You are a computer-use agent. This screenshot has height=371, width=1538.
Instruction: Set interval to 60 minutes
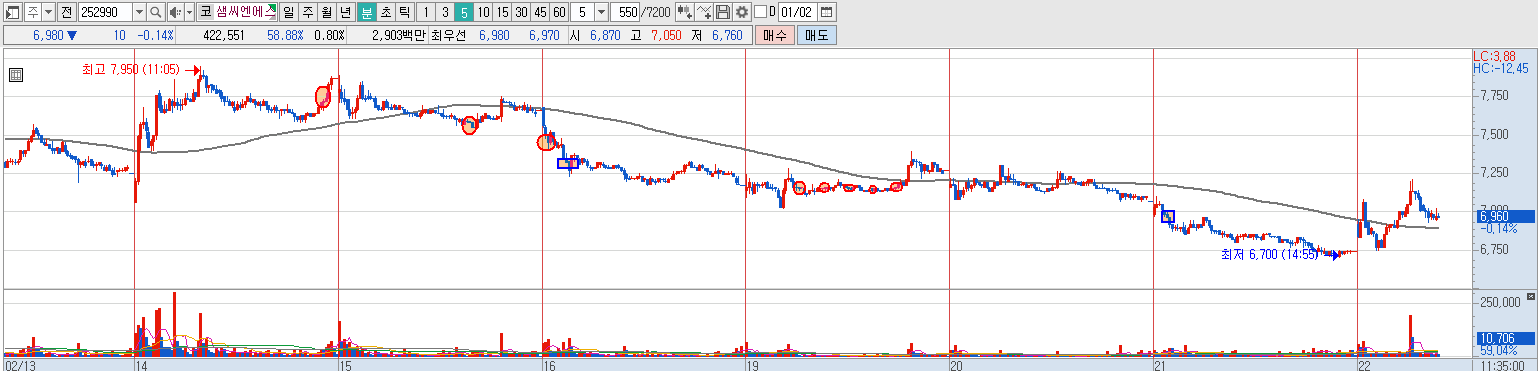559,12
